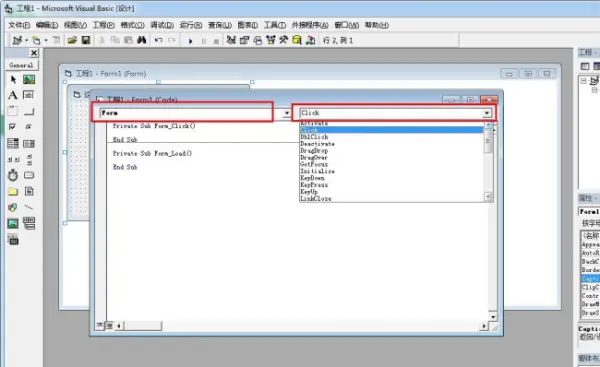Screen dimensions: 600x367
Task: Click the Toolbox toolbar icon with hammer
Action: [284, 40]
